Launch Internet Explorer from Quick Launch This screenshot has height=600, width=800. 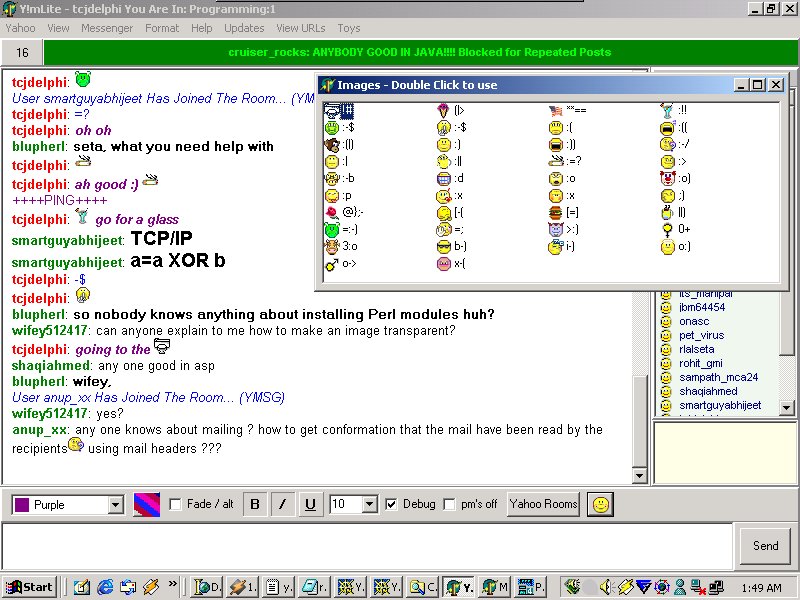105,587
